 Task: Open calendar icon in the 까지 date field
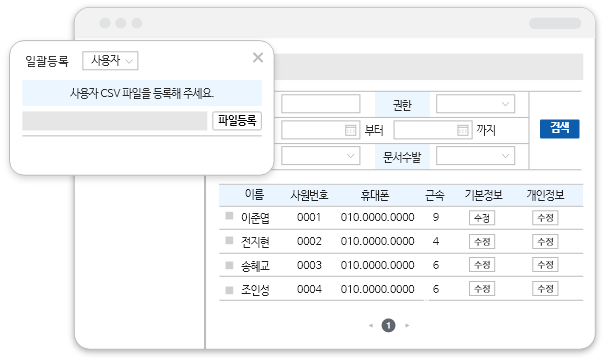click(x=463, y=130)
